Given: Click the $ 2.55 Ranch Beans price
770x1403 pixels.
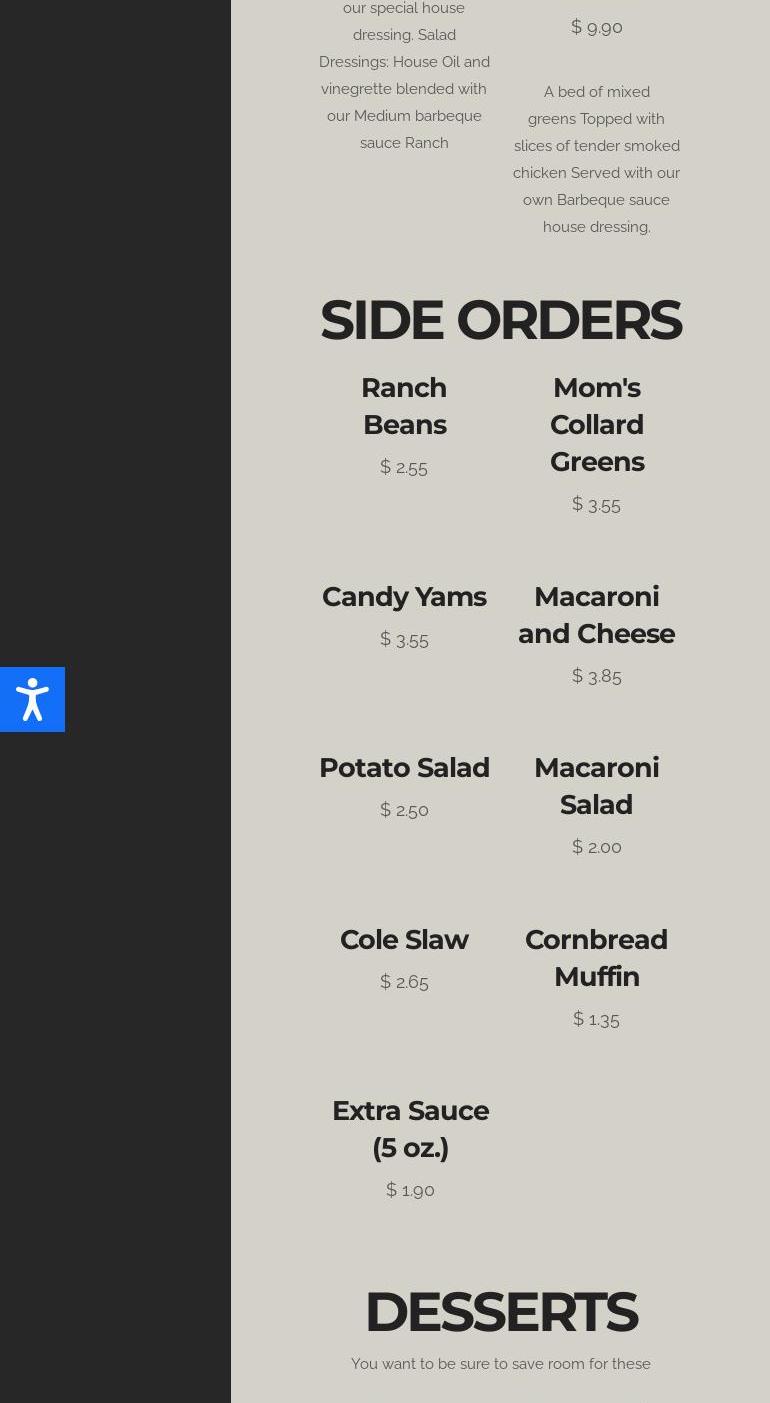Looking at the screenshot, I should 404,467.
